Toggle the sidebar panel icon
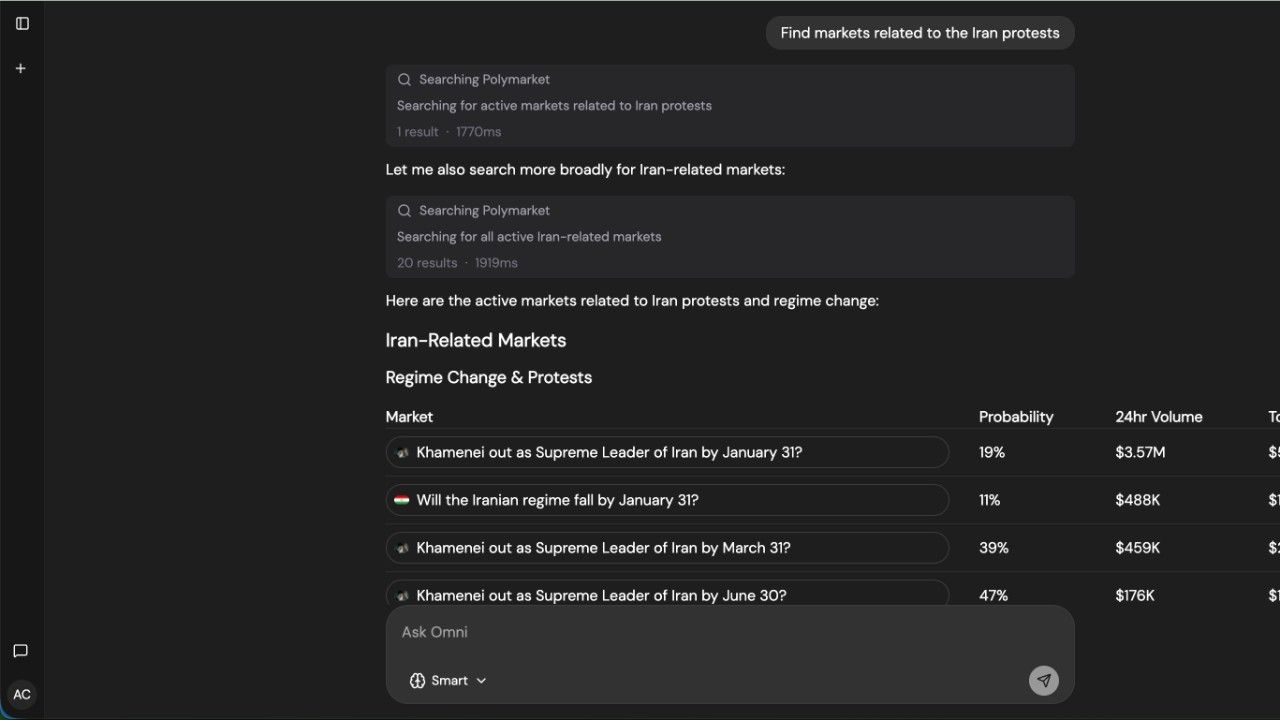Image resolution: width=1280 pixels, height=720 pixels. pos(22,23)
